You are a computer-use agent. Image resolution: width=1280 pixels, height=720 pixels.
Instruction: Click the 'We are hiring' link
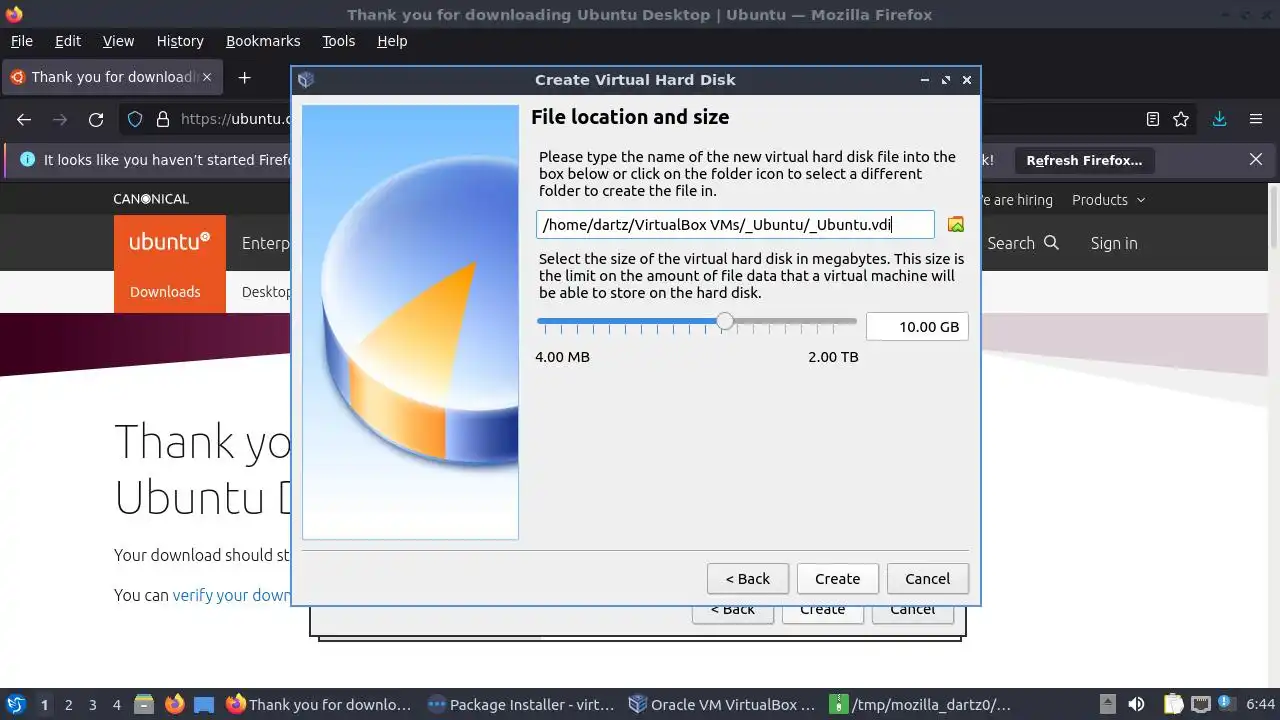coord(1017,199)
